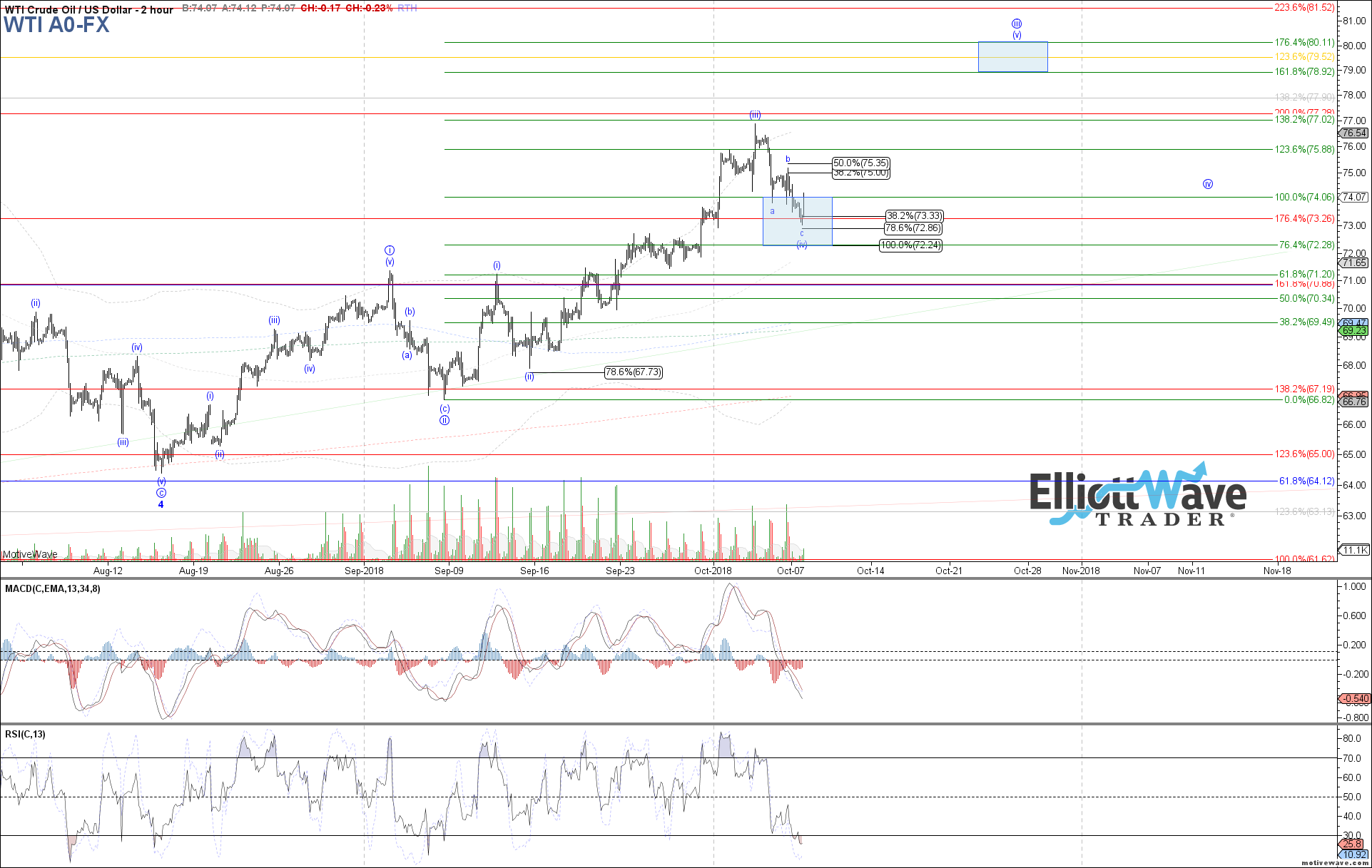Click the MACD(C,EMA,13,34,8) indicator title
This screenshot has width=1372, height=868.
pos(53,589)
